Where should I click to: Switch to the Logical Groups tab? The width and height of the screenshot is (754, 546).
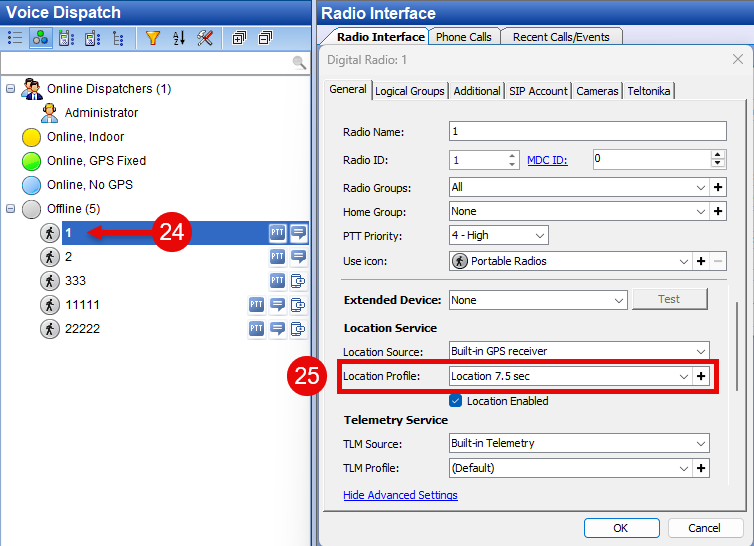coord(410,91)
